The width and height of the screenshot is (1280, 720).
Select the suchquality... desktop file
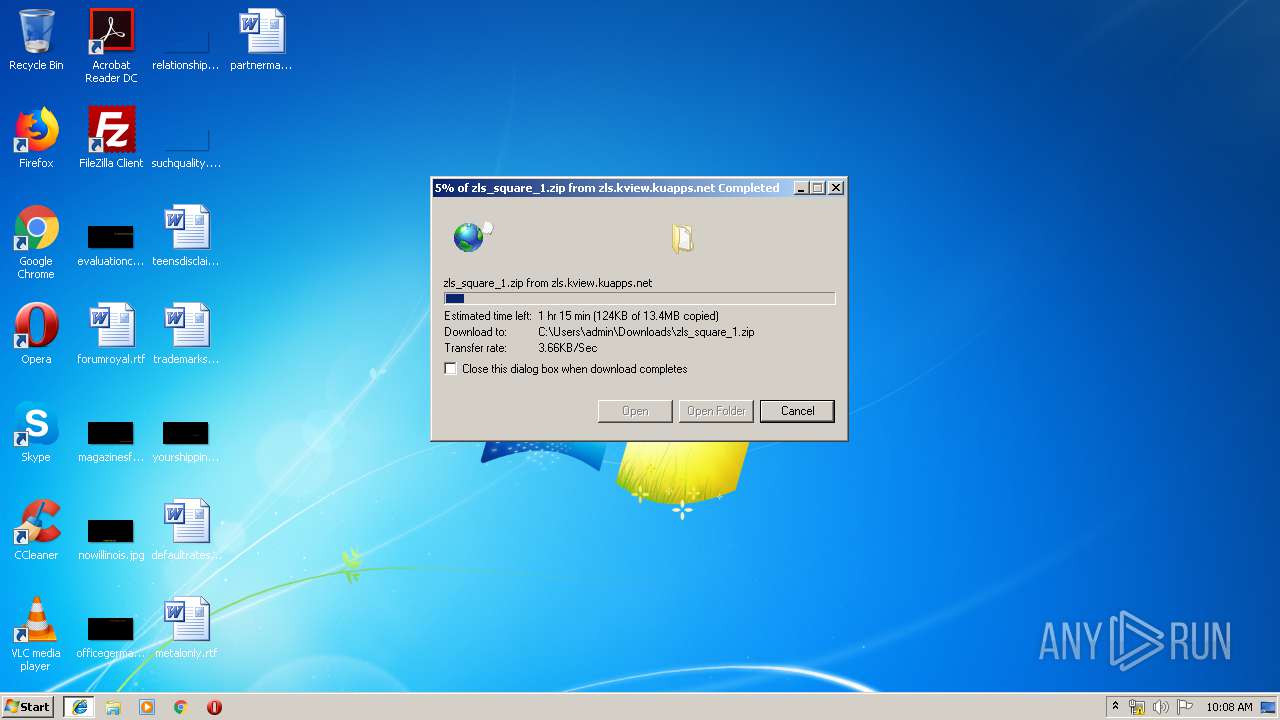(x=186, y=145)
